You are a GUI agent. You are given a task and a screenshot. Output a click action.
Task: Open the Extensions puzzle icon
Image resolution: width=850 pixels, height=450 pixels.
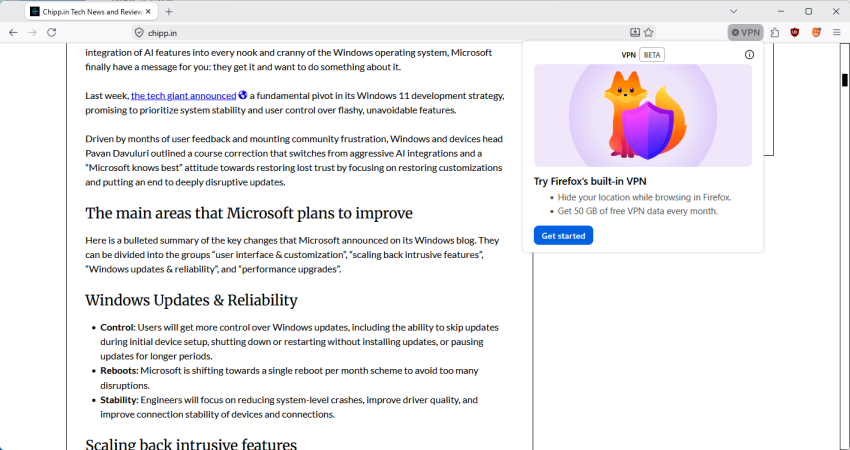(774, 32)
